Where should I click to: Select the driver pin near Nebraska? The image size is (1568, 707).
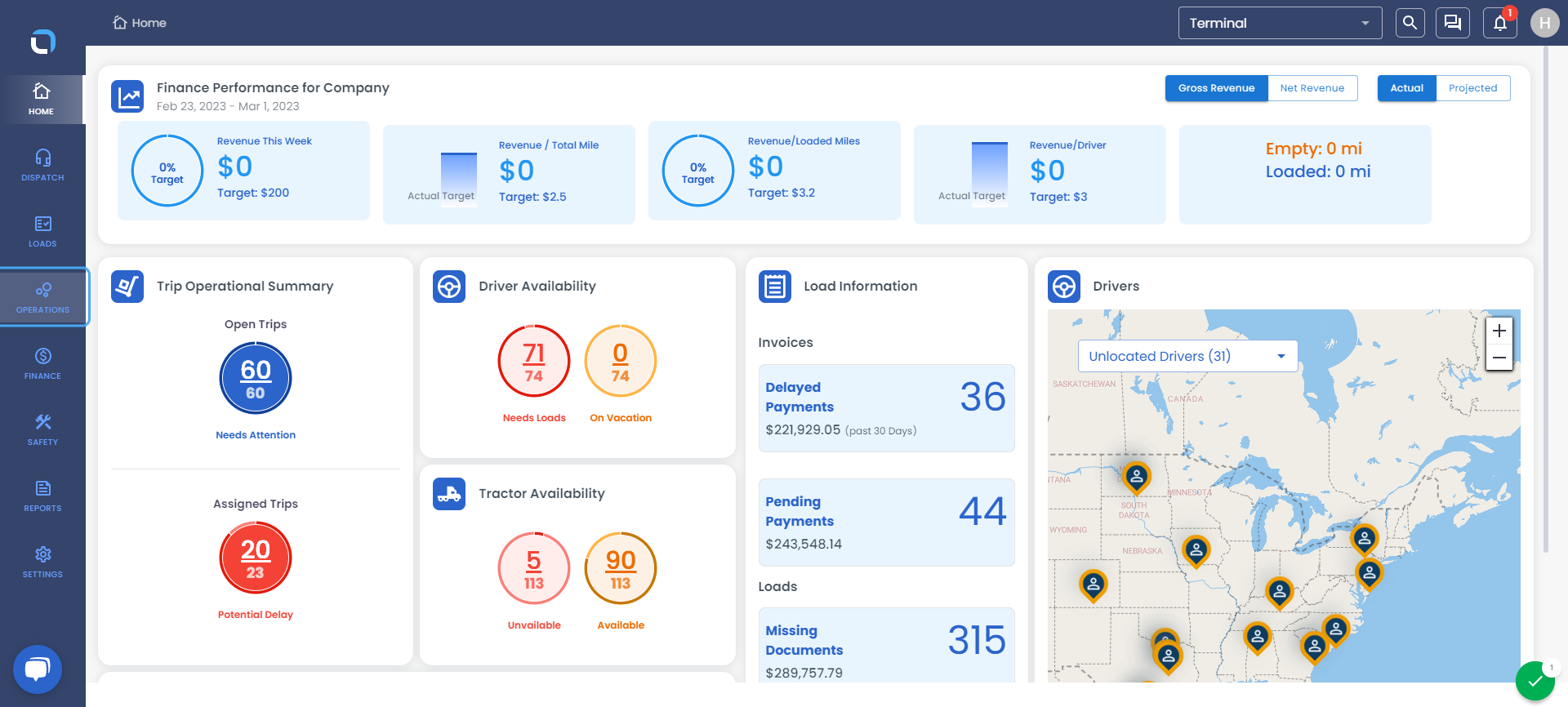1196,551
